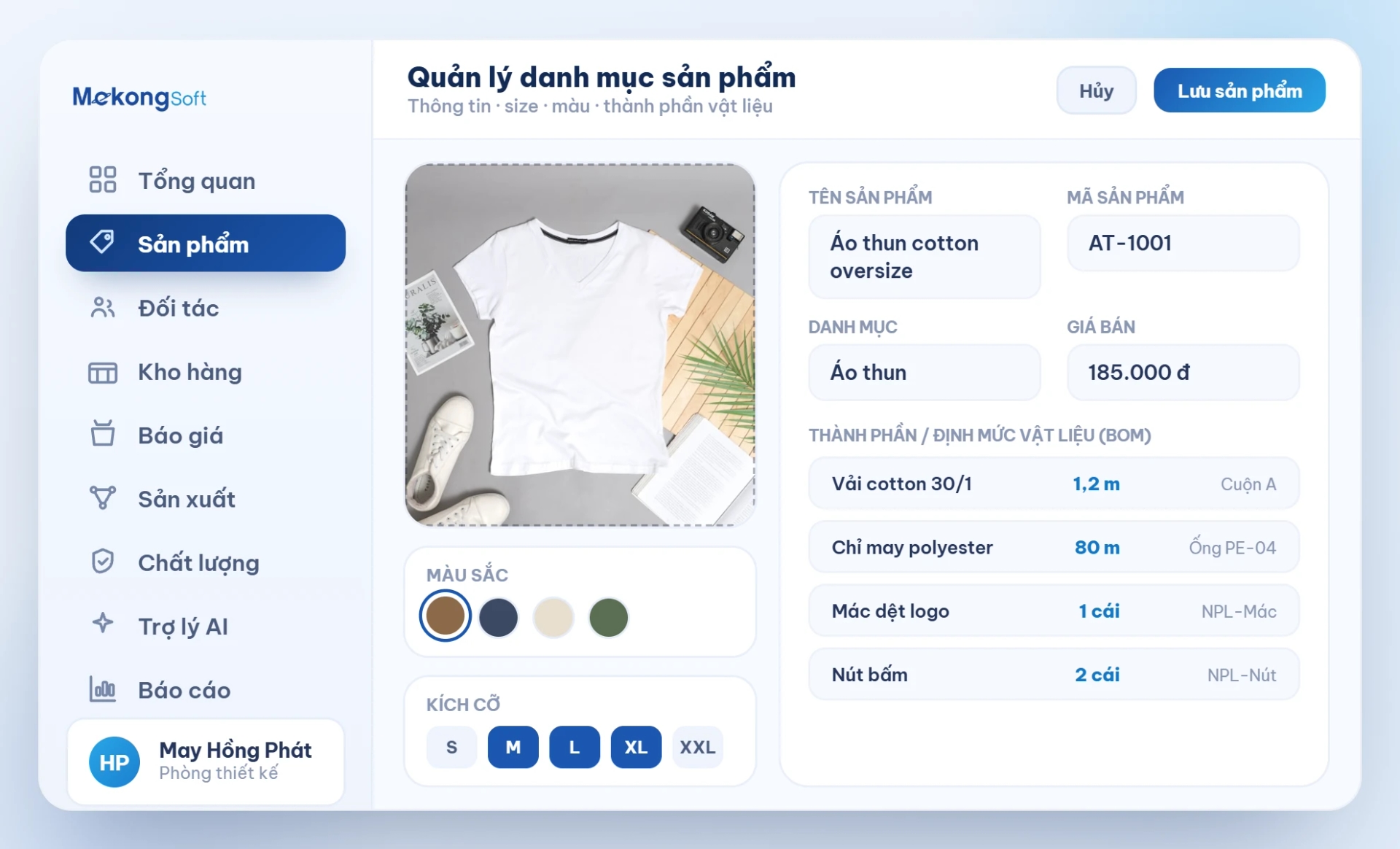1400x849 pixels.
Task: Click the Báo cáo chart icon
Action: pos(102,689)
